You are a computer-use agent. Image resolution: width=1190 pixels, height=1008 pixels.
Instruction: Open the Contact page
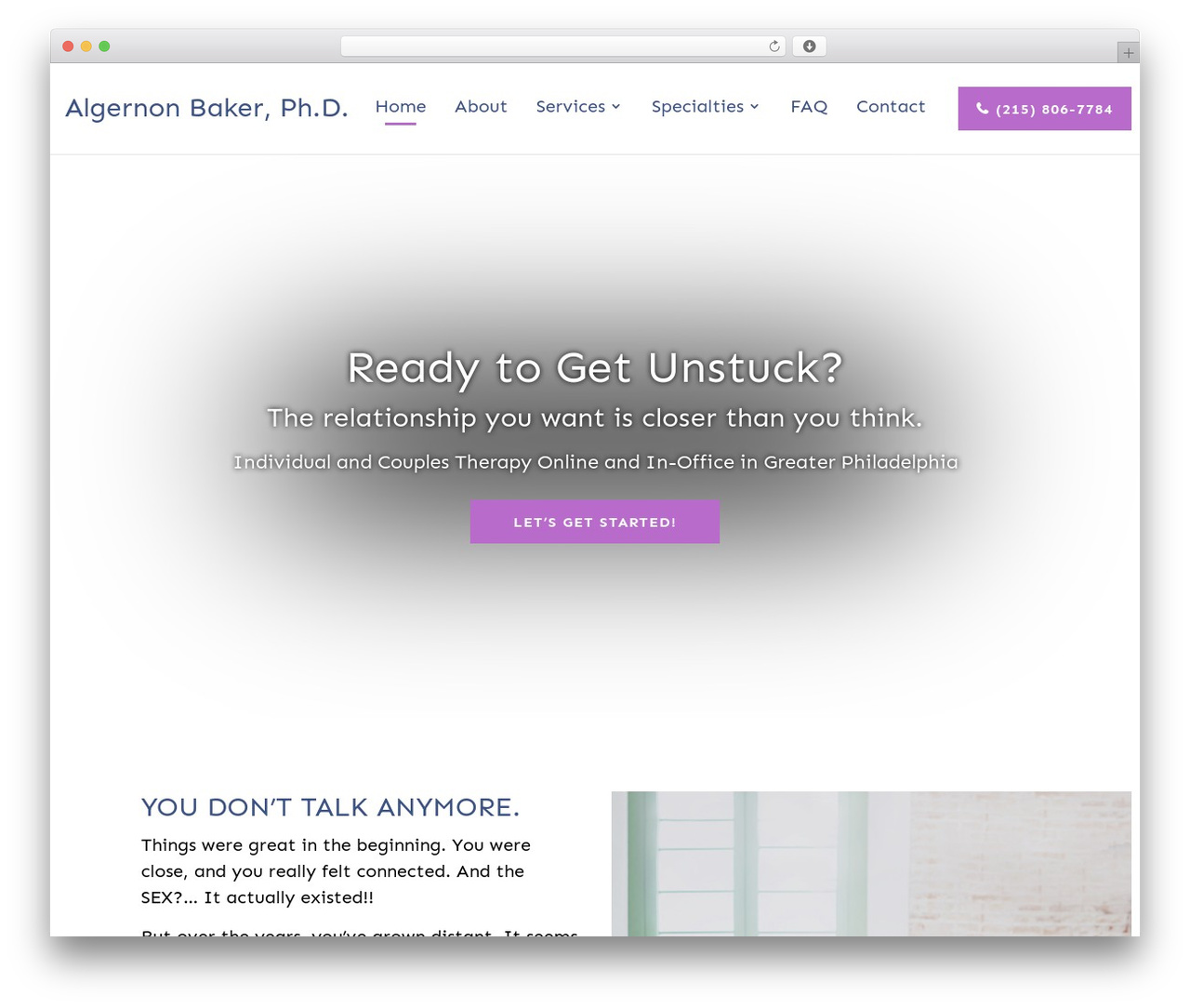[x=891, y=107]
